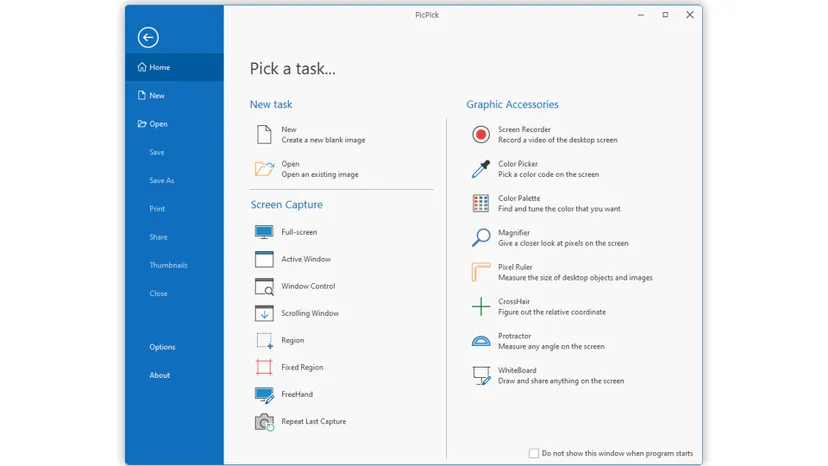Open Thumbnails from the sidebar
Image resolution: width=828 pixels, height=466 pixels.
pos(168,265)
